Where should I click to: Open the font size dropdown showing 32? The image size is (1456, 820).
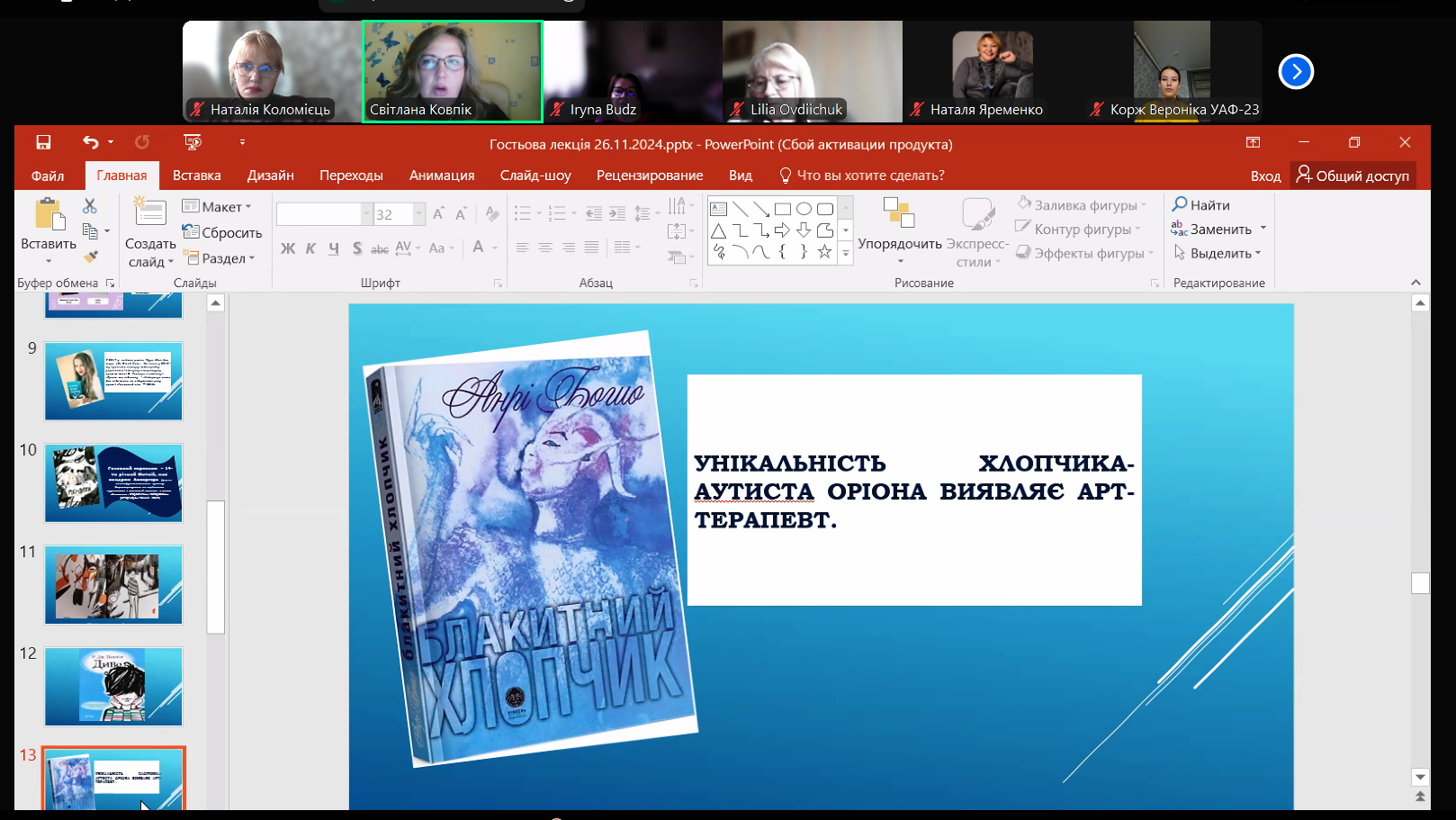tap(418, 214)
